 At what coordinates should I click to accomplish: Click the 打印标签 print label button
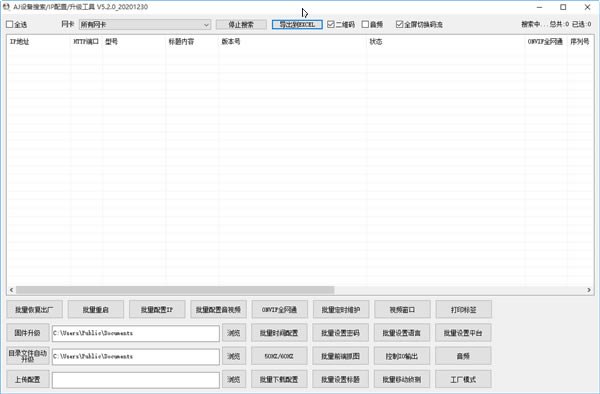coord(463,309)
